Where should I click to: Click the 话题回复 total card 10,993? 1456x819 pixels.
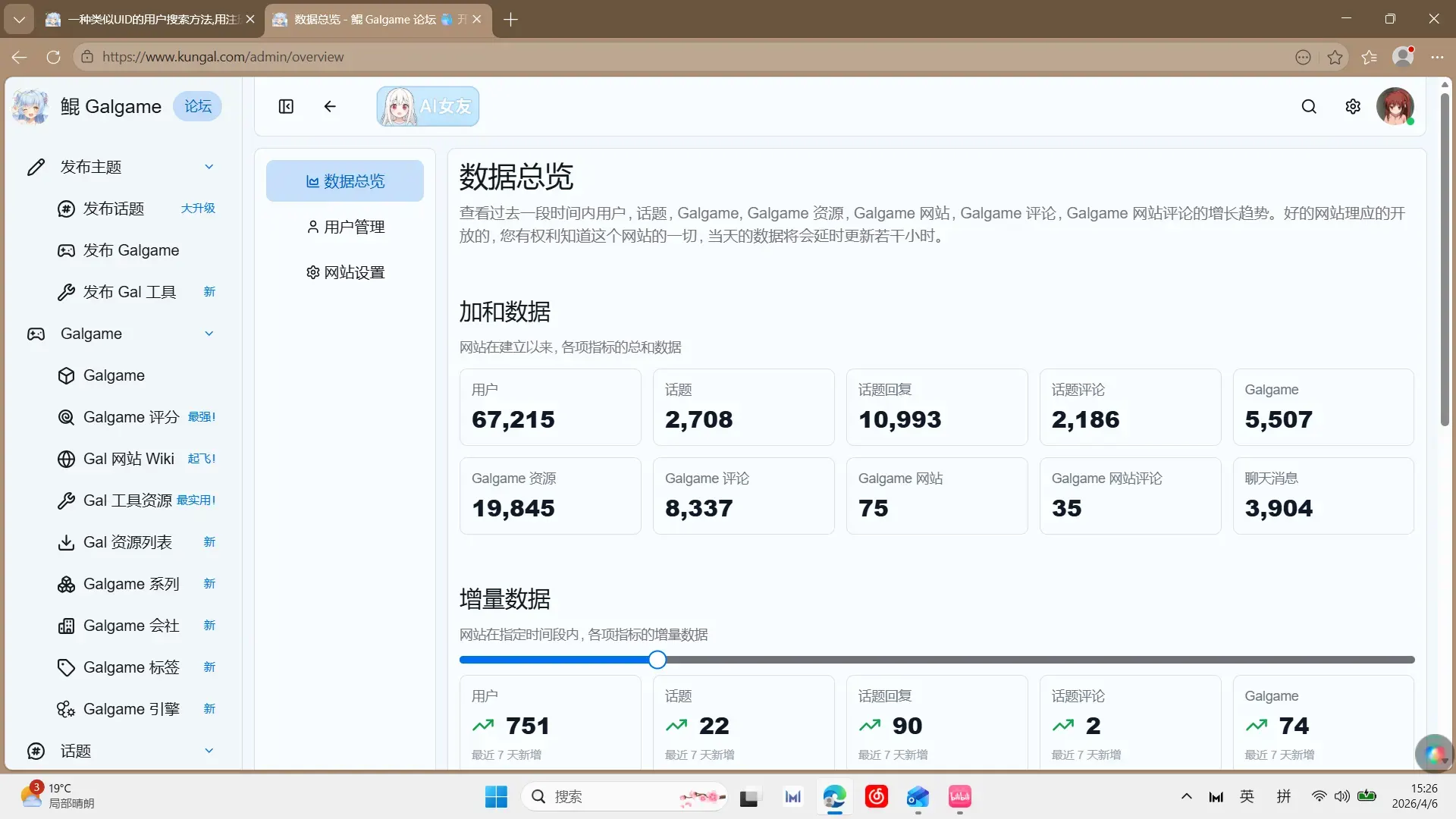click(x=937, y=407)
